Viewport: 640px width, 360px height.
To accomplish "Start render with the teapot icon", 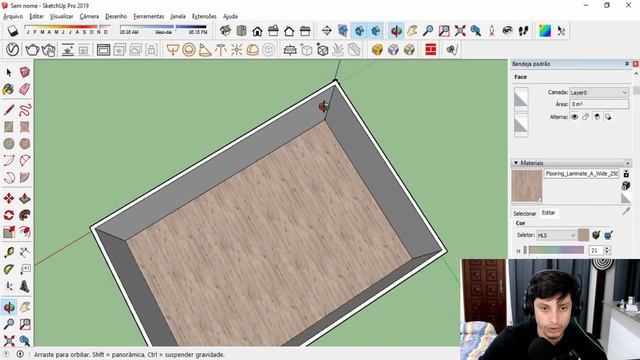I will (x=32, y=50).
